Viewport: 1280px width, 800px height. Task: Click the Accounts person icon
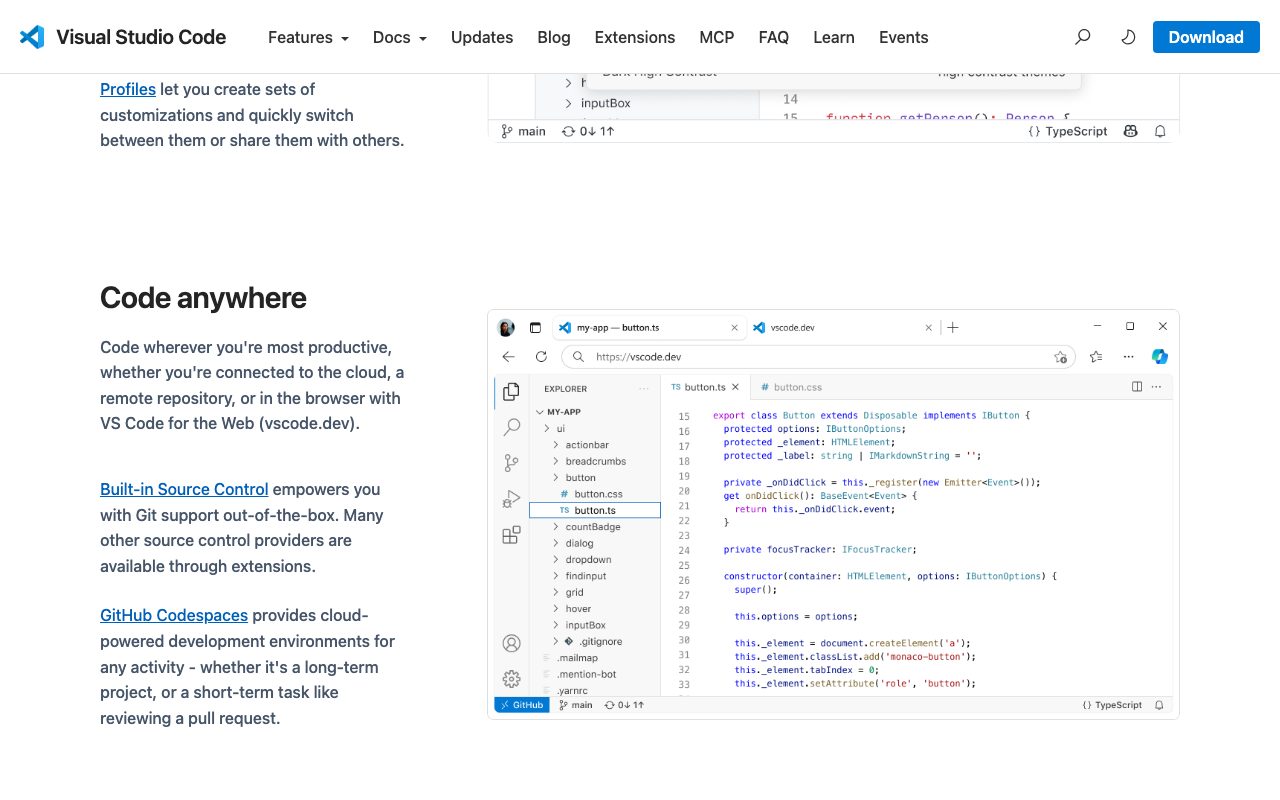click(x=511, y=643)
